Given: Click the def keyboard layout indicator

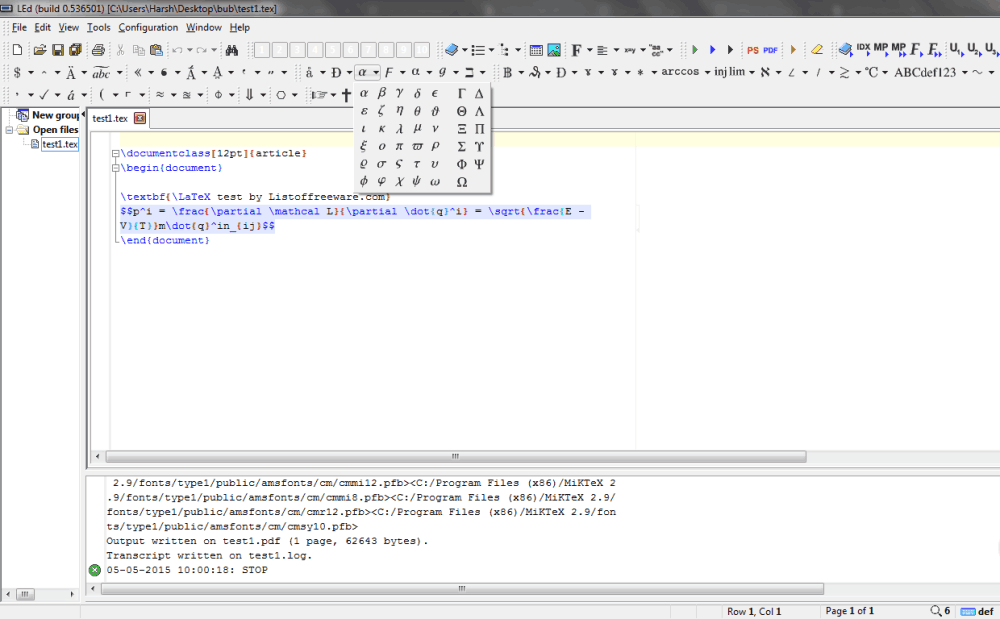Looking at the screenshot, I should (x=977, y=611).
